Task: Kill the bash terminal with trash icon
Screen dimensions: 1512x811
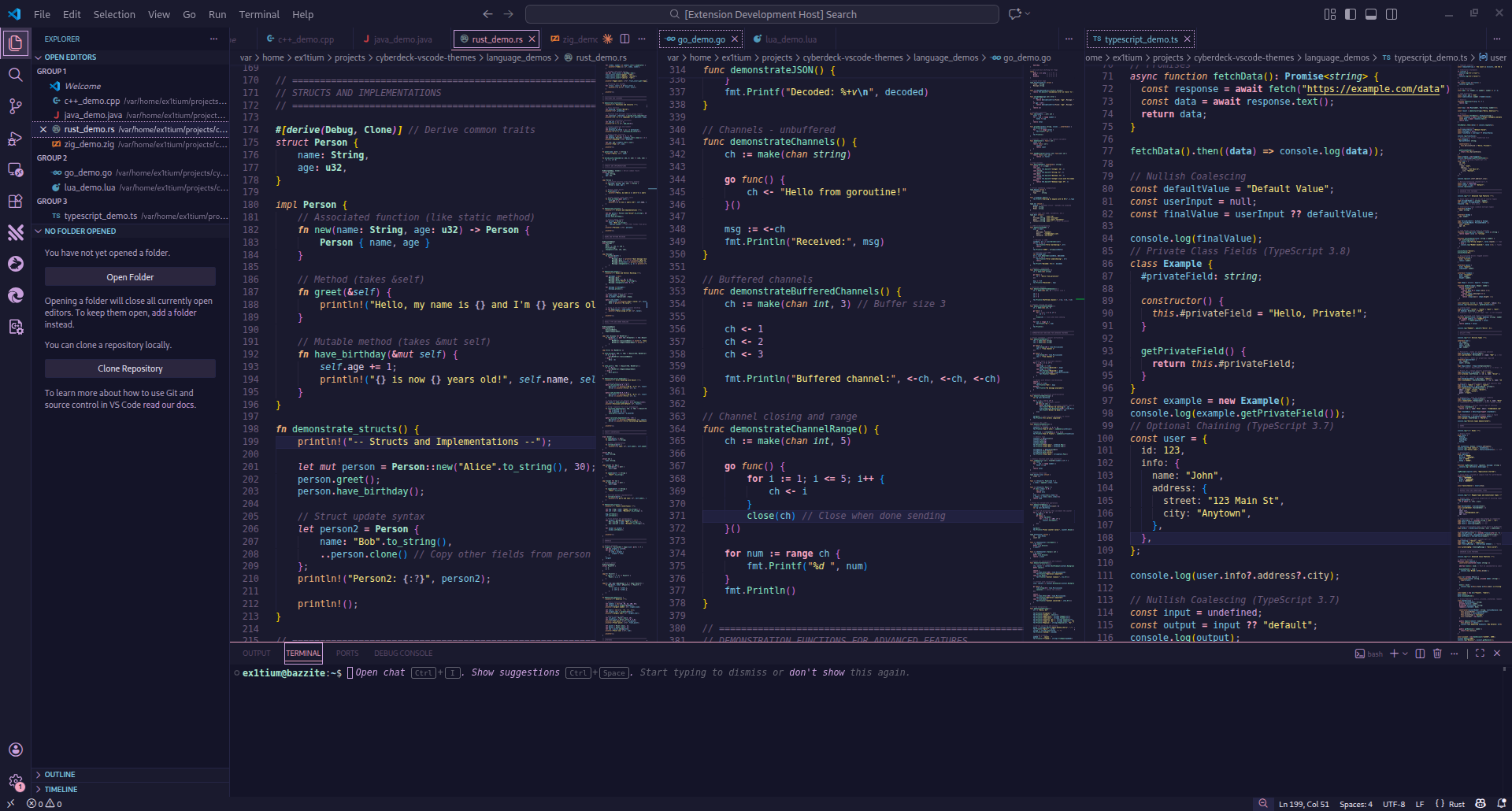Action: [1437, 654]
